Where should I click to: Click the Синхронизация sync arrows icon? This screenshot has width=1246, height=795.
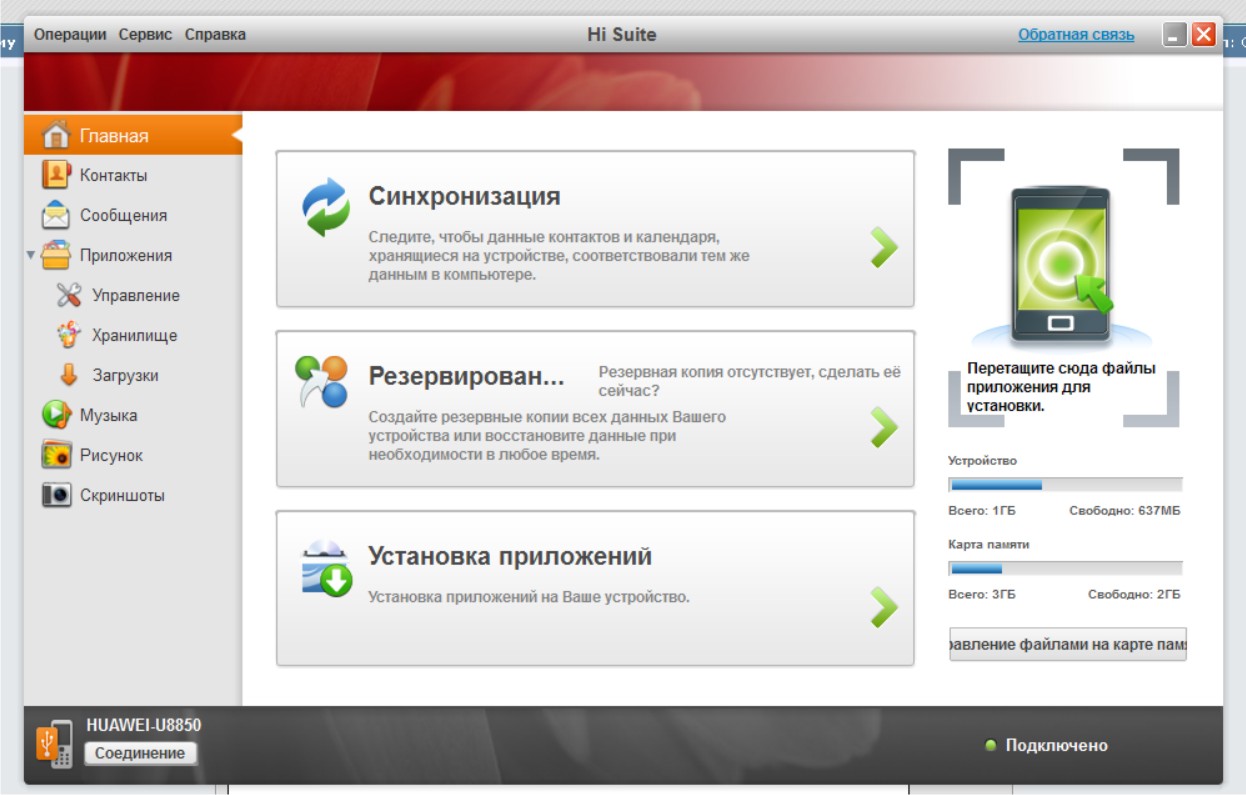click(326, 207)
